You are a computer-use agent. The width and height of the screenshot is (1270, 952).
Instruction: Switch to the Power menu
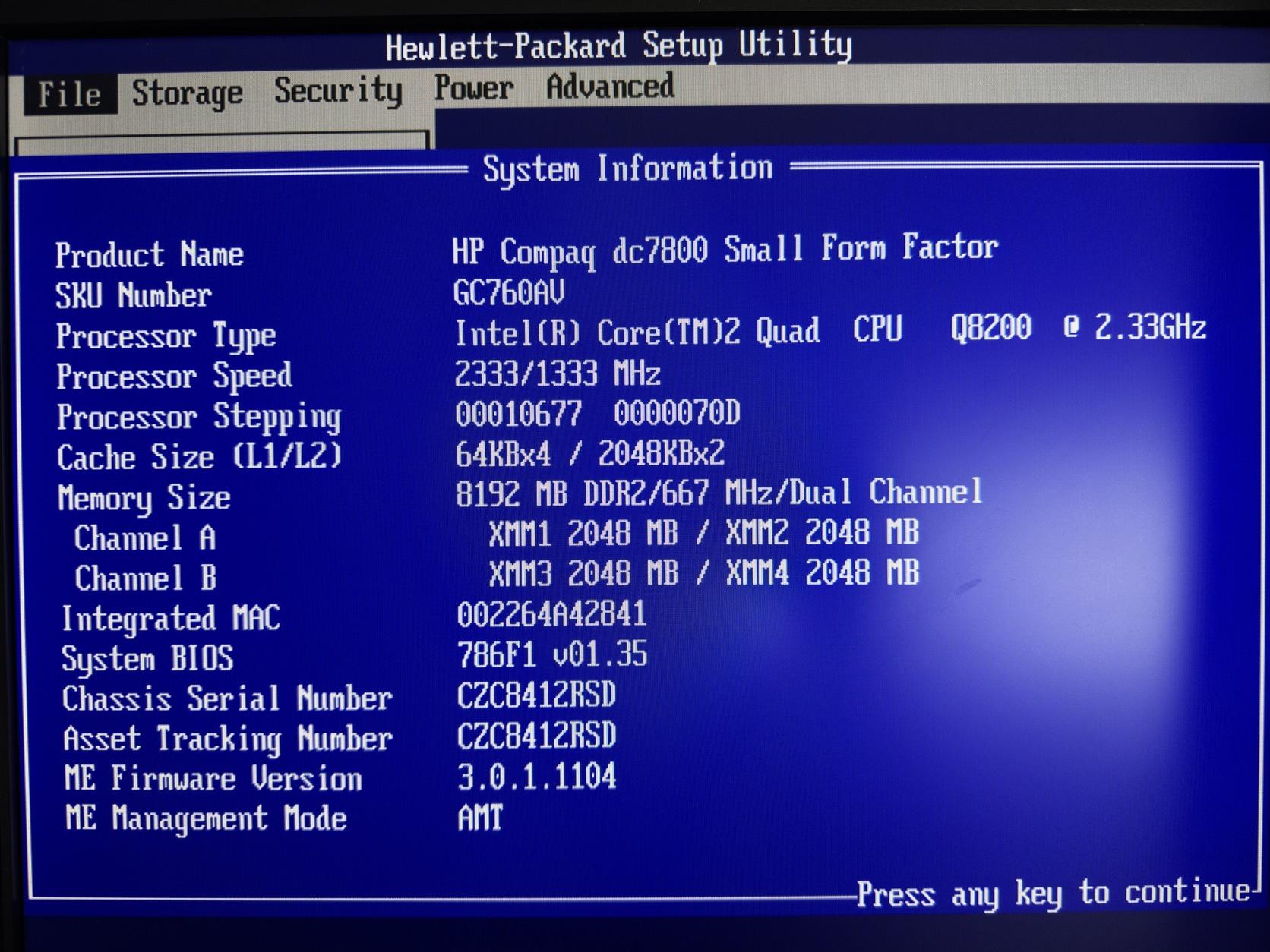coord(474,88)
